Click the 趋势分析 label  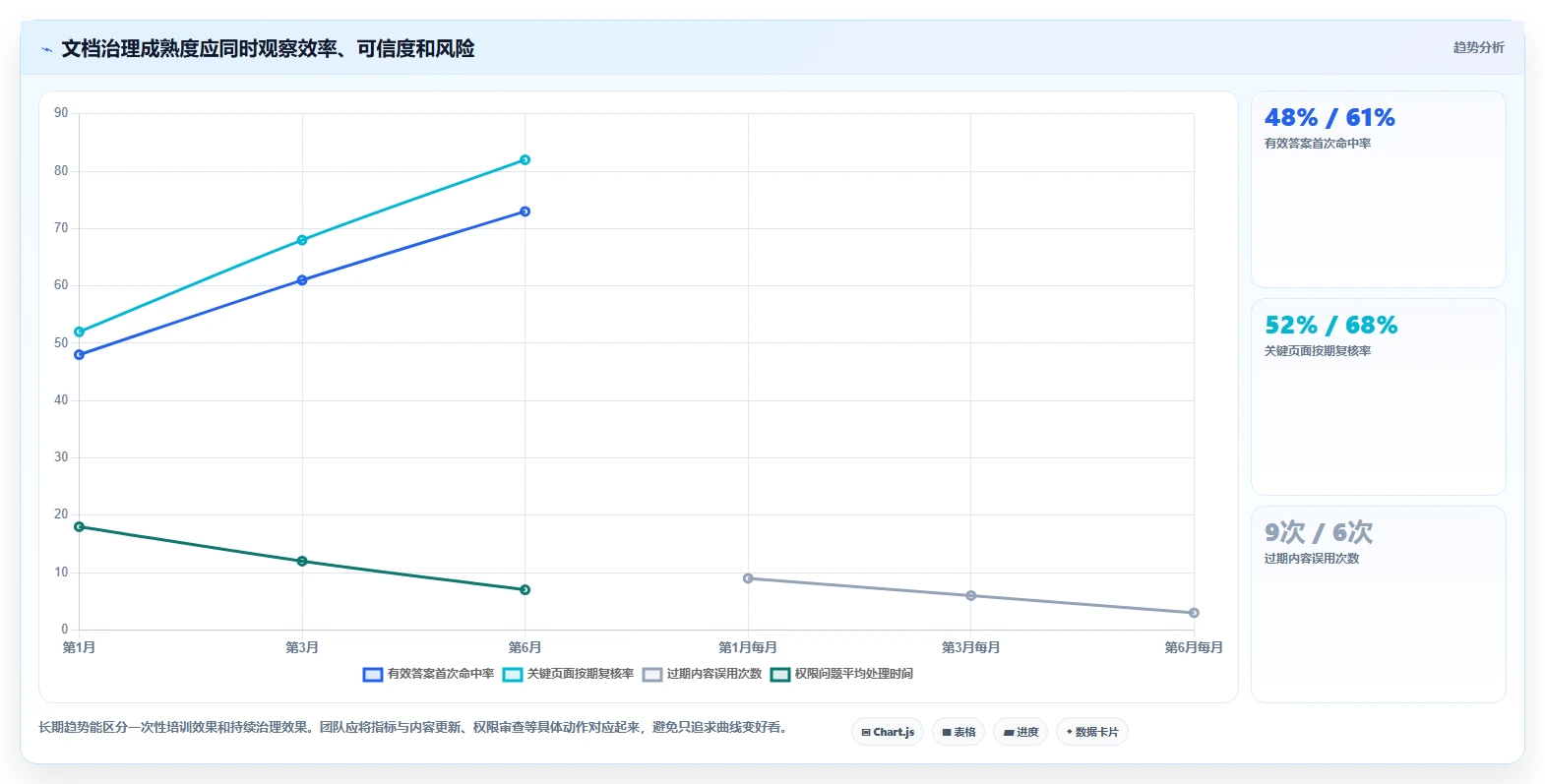point(1479,47)
